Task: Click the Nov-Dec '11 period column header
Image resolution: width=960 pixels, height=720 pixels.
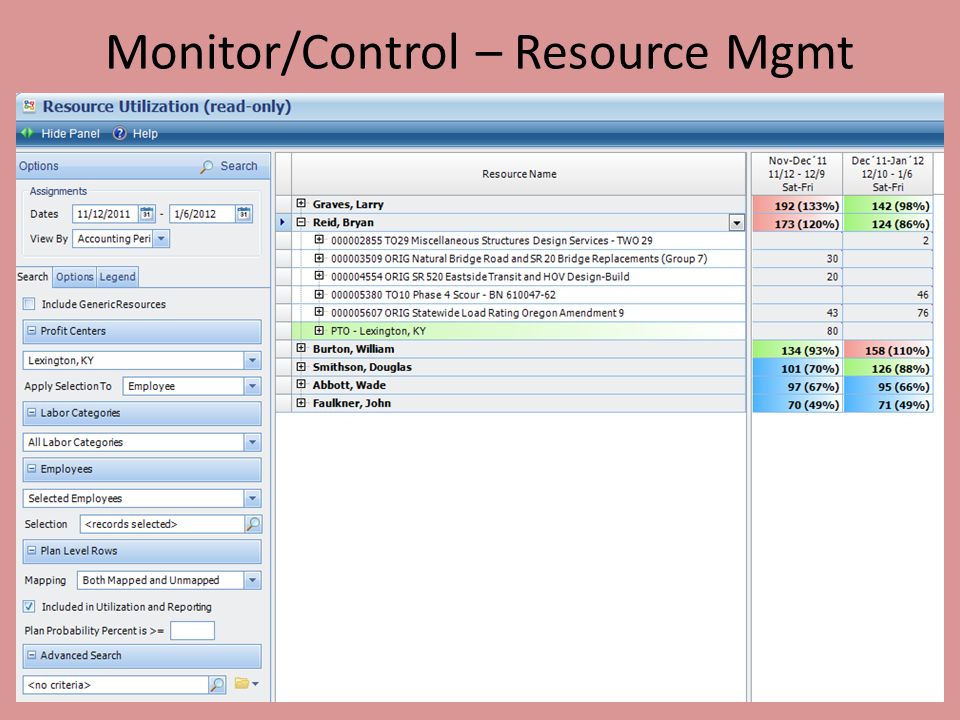Action: (797, 174)
